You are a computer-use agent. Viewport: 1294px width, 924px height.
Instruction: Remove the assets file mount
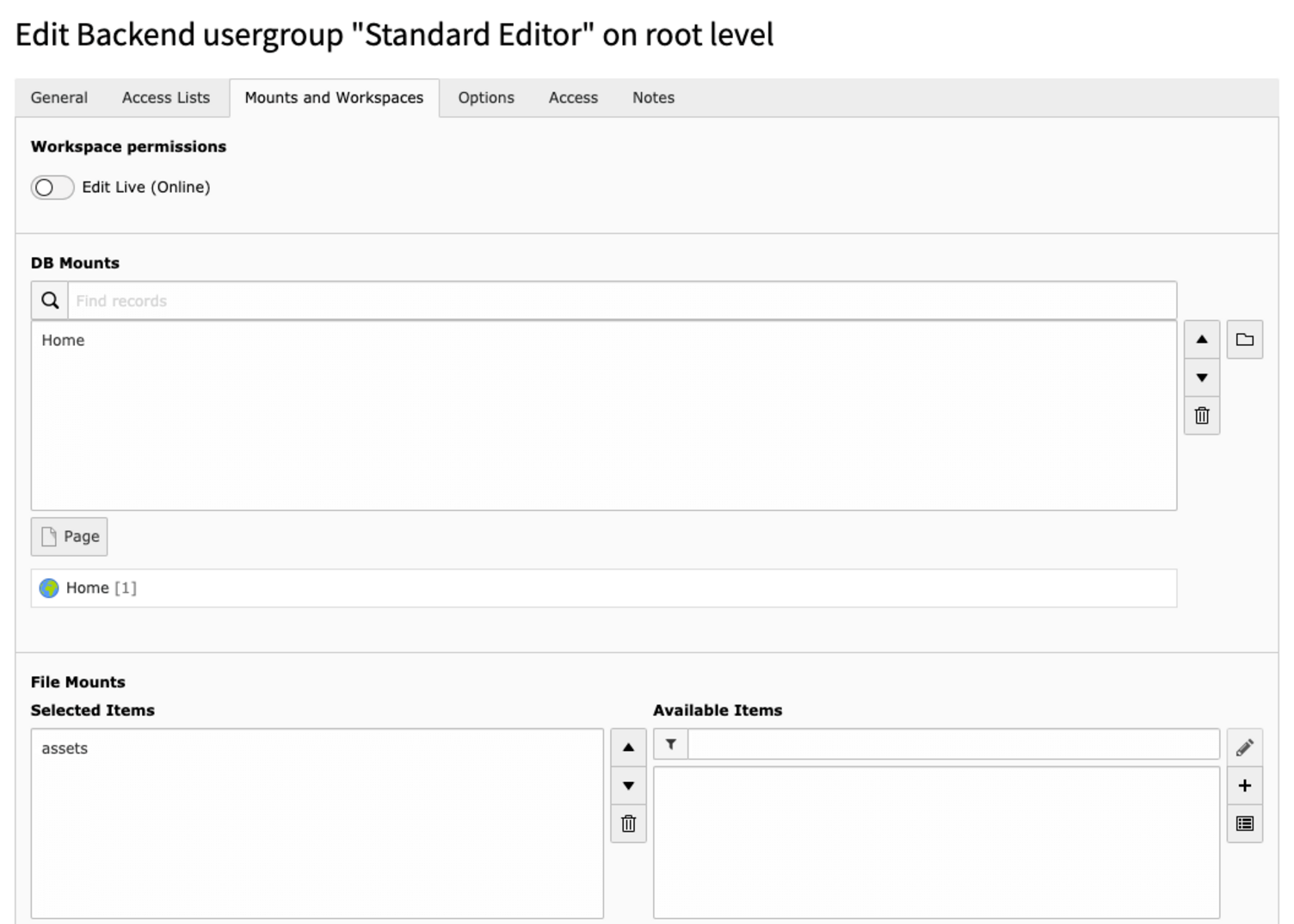629,823
